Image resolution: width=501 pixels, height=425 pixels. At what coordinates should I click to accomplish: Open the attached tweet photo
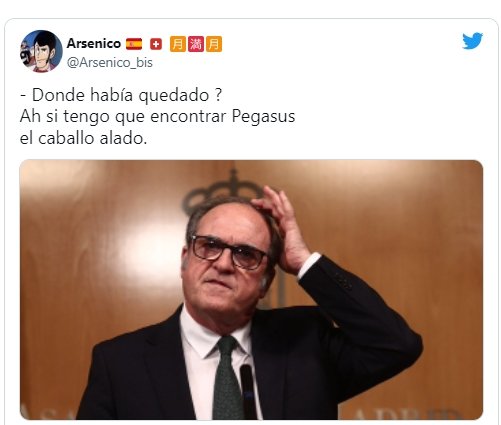point(251,290)
